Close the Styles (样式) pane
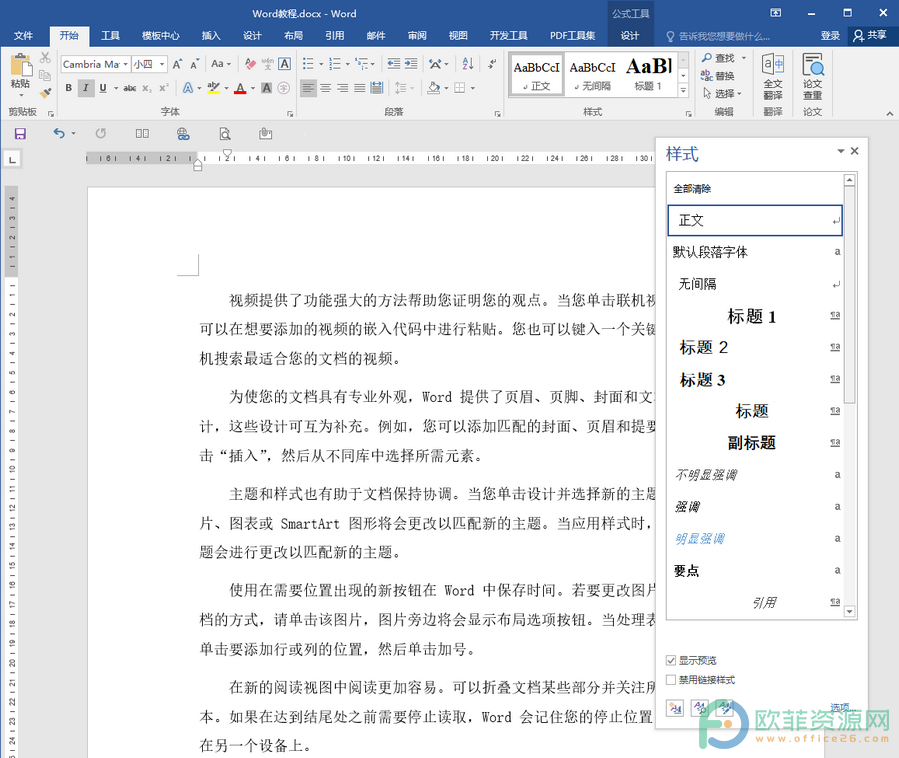Image resolution: width=899 pixels, height=758 pixels. 855,151
